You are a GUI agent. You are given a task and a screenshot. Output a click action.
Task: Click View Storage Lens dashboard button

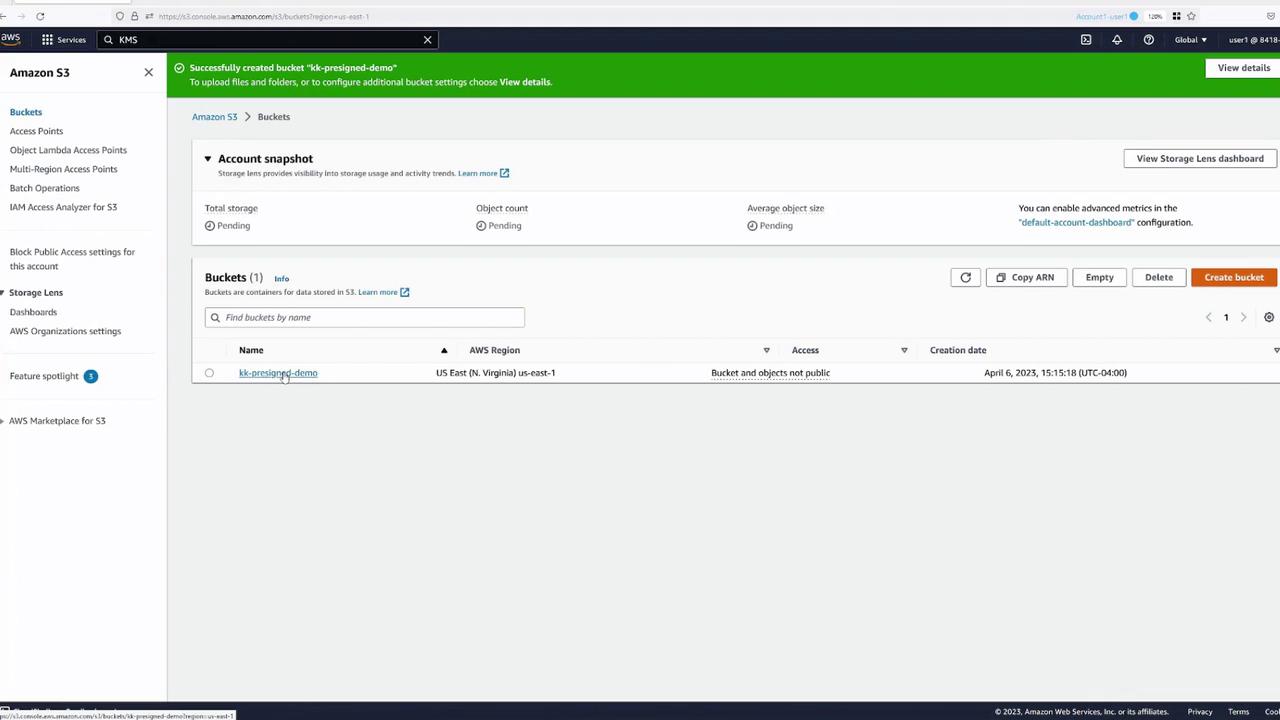(1200, 159)
